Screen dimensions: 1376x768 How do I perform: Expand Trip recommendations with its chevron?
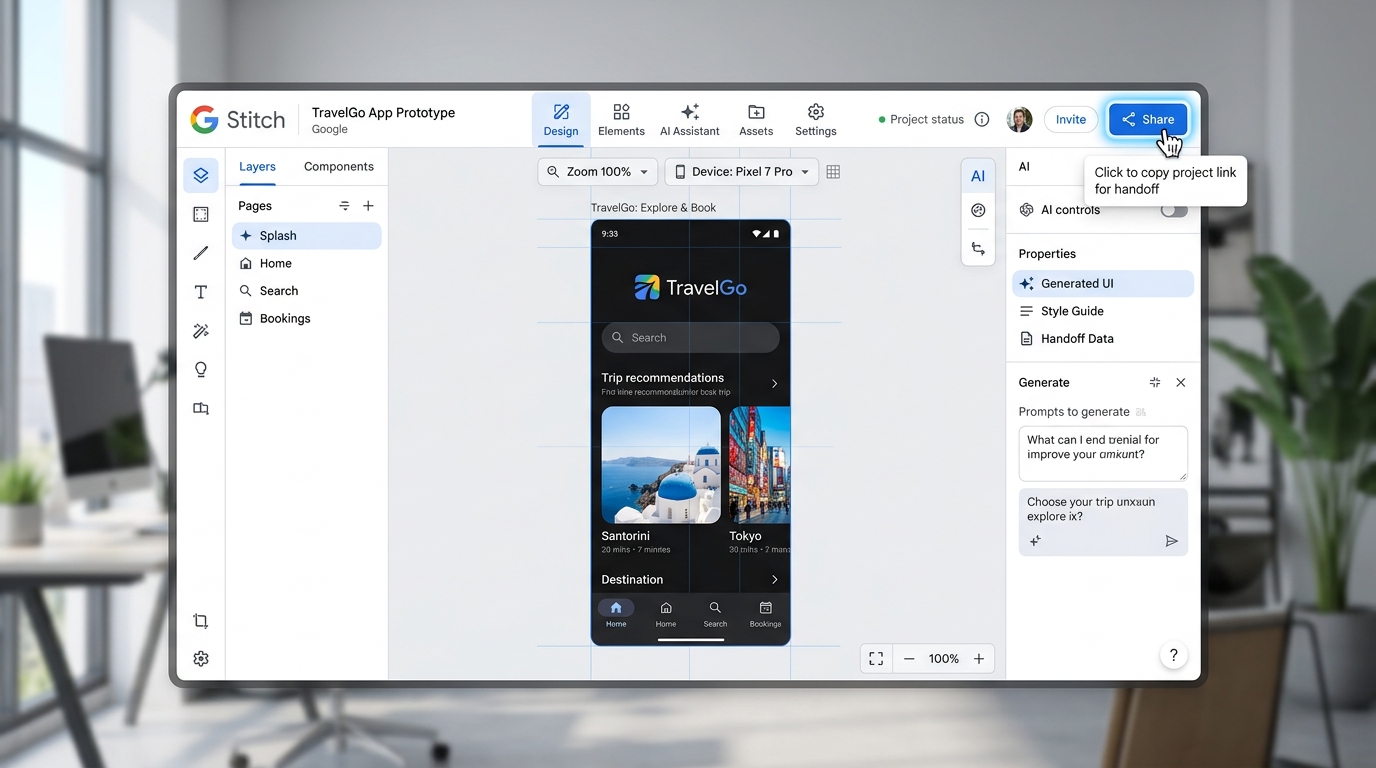774,384
